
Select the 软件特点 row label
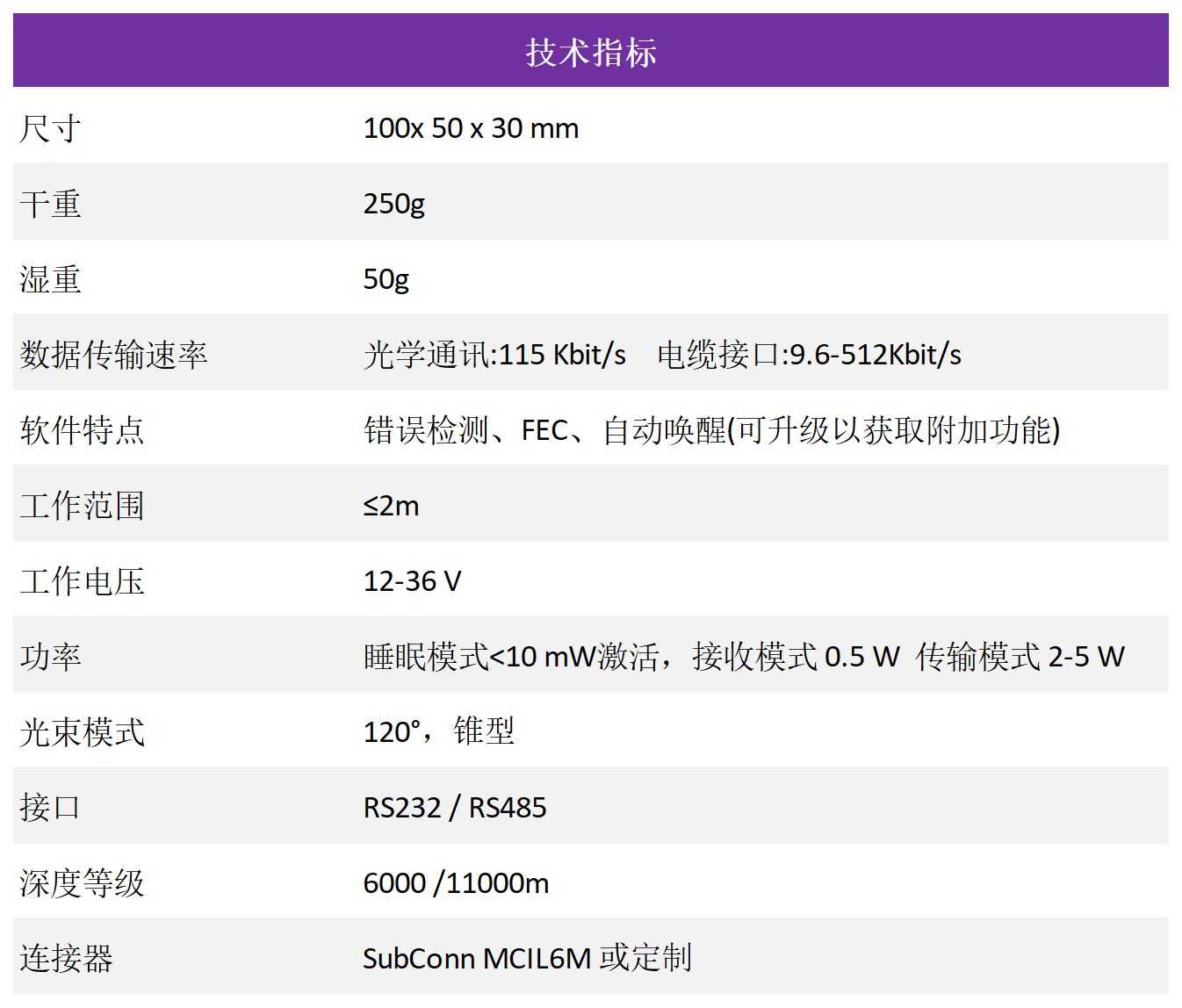coord(82,430)
